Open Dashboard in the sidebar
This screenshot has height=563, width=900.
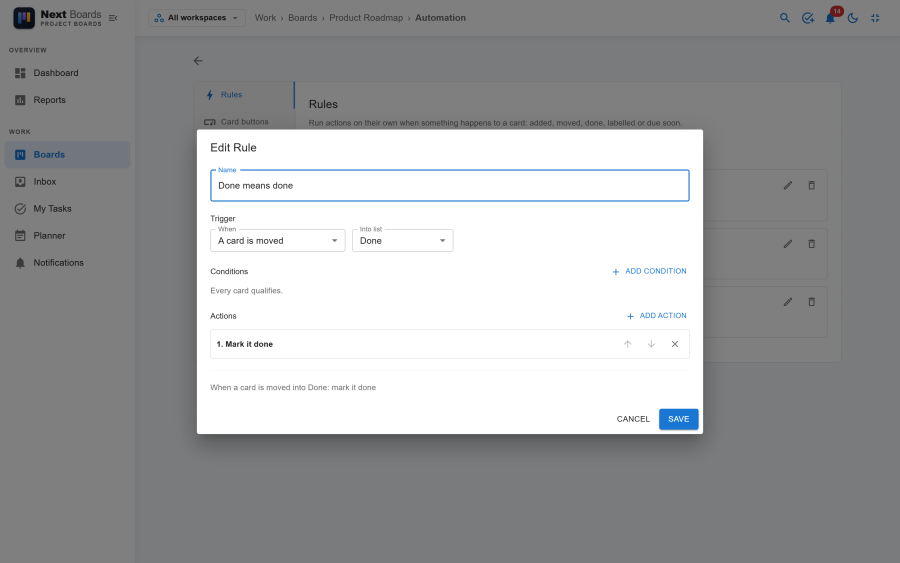coord(68,73)
